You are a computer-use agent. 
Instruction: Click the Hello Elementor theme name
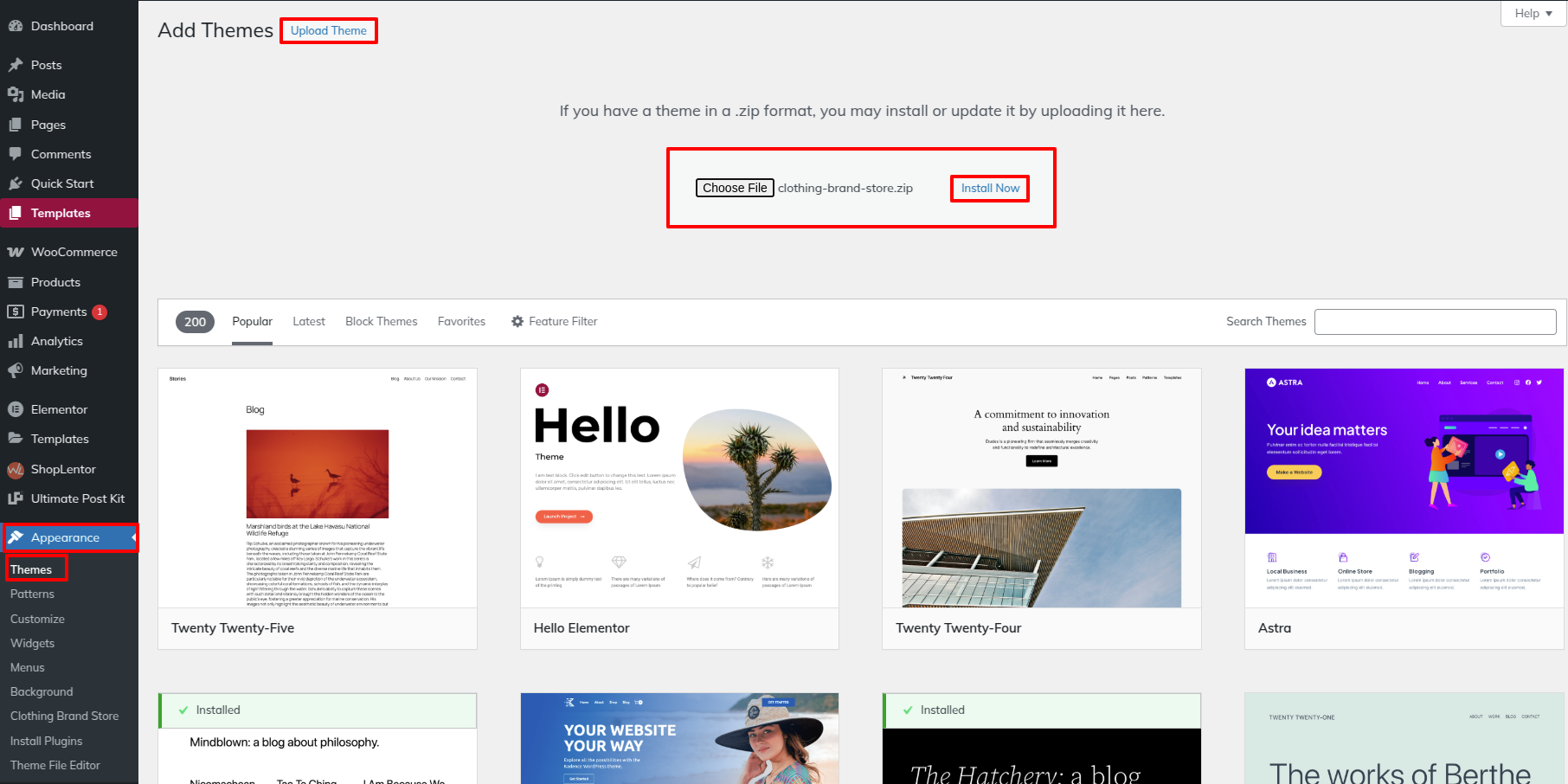point(582,628)
